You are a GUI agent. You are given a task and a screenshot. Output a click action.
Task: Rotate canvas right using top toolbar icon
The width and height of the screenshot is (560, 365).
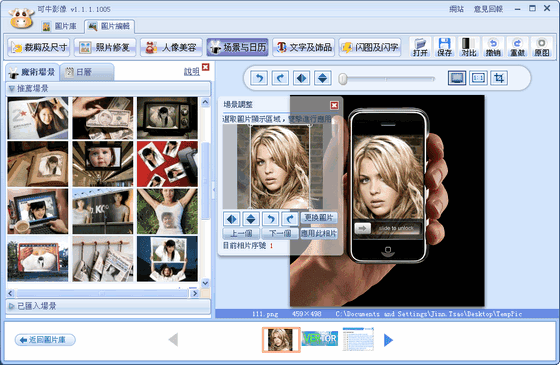280,78
